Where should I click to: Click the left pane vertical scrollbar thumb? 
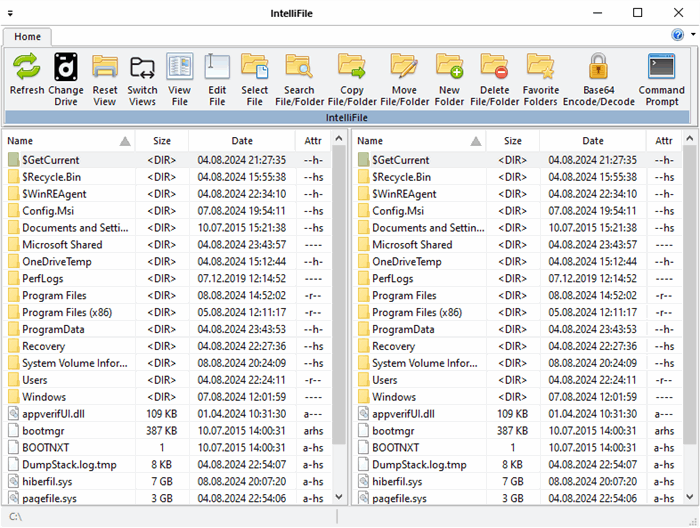(339, 295)
